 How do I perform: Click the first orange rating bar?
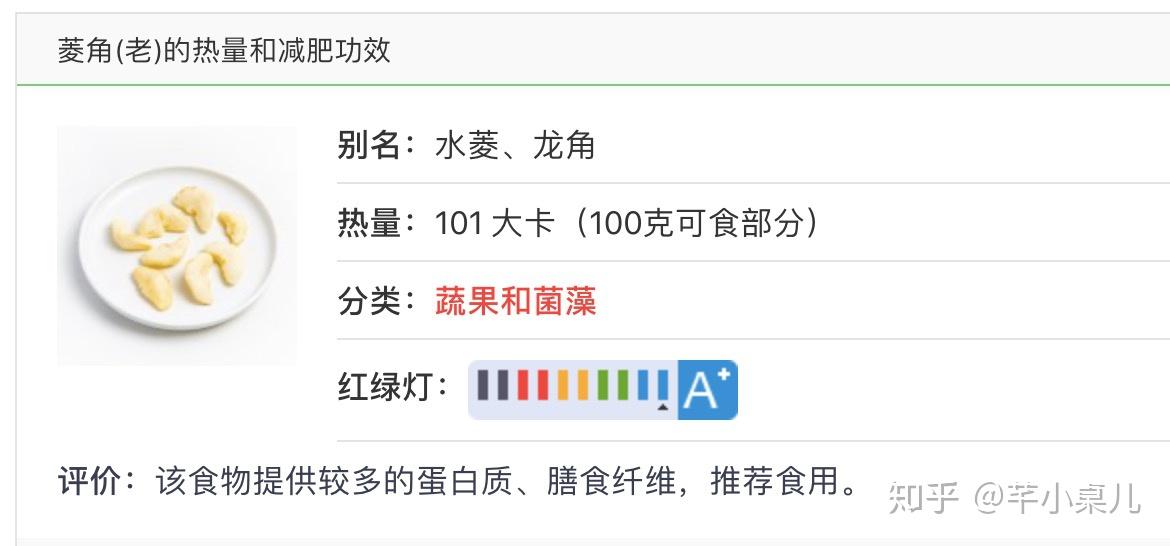point(563,385)
